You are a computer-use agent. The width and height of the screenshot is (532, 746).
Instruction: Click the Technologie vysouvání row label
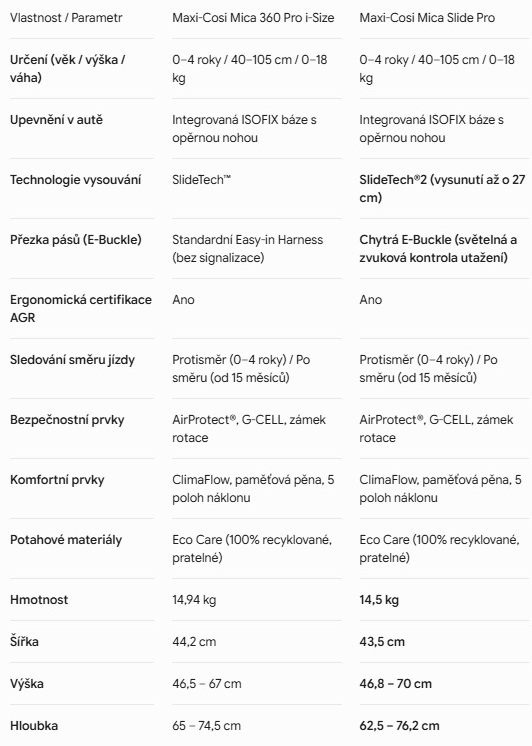(76, 180)
